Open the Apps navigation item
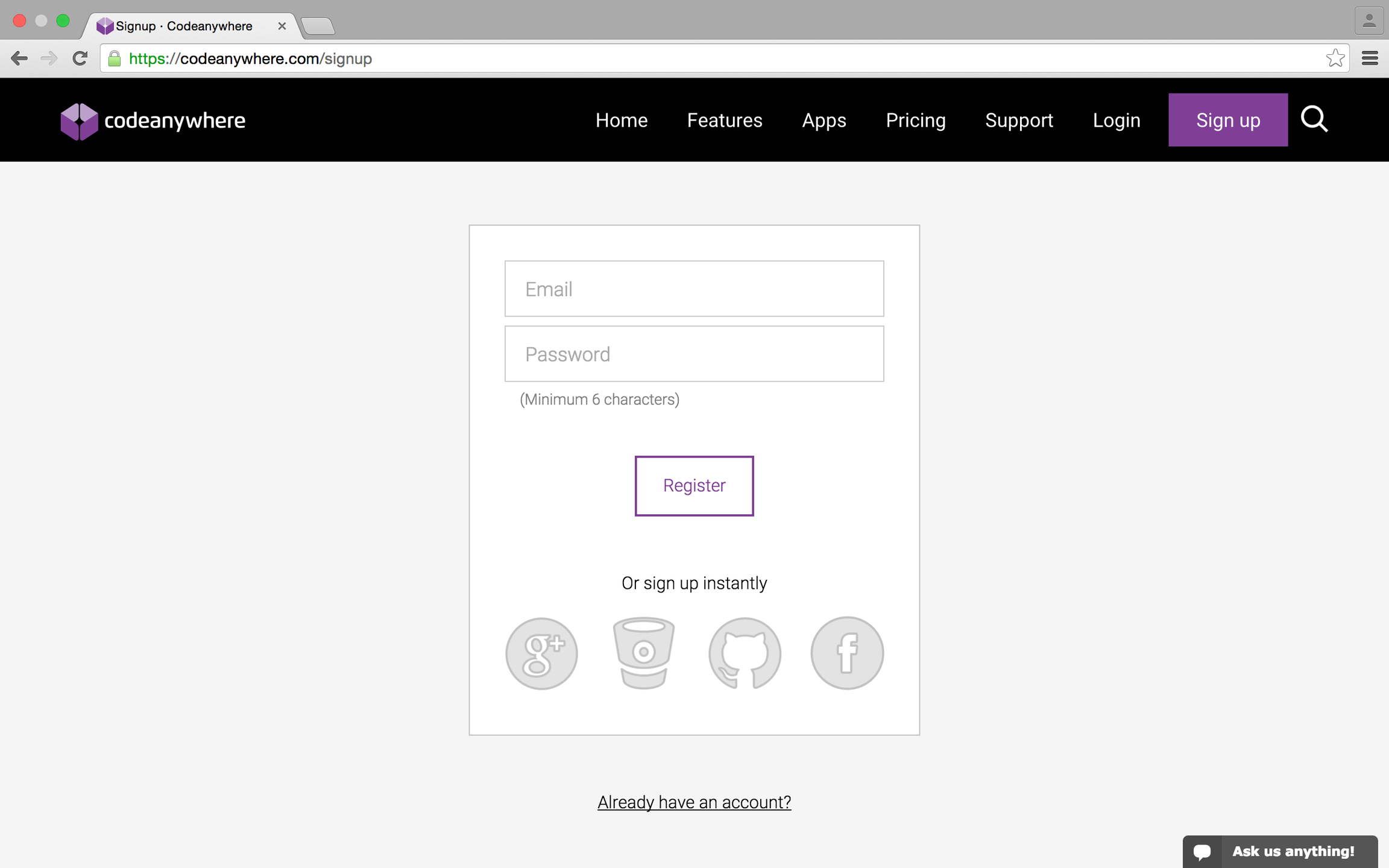This screenshot has height=868, width=1389. tap(824, 120)
